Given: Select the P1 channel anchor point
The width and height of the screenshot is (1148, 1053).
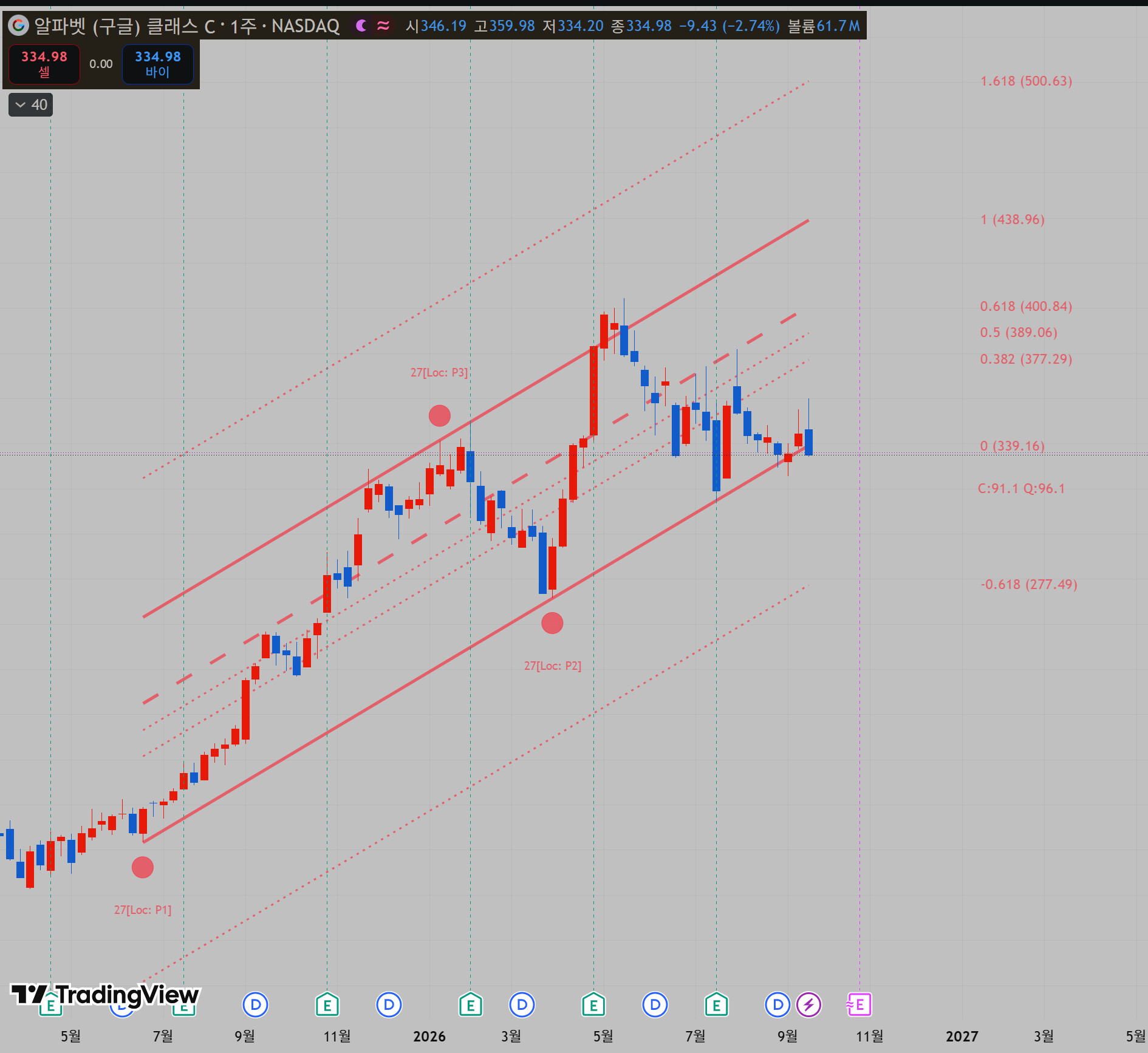Looking at the screenshot, I should point(143,867).
